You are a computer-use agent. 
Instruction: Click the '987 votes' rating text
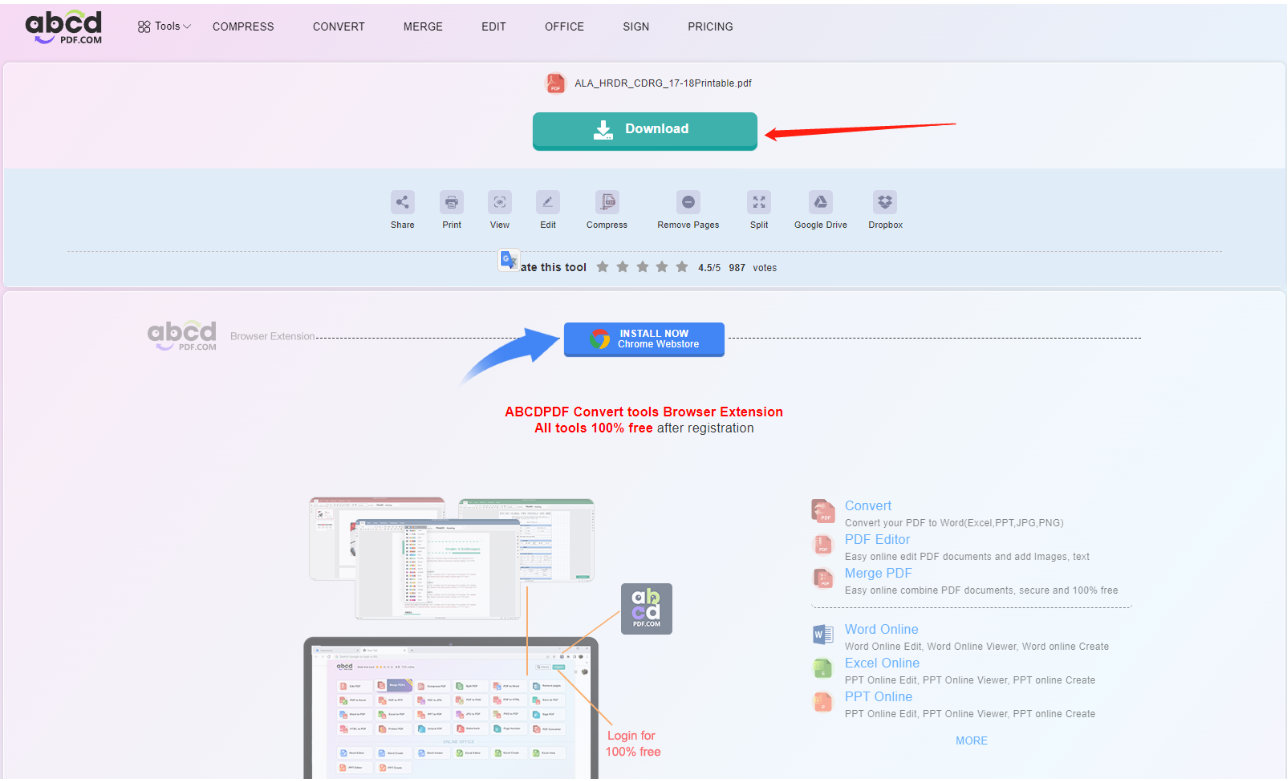pos(753,268)
